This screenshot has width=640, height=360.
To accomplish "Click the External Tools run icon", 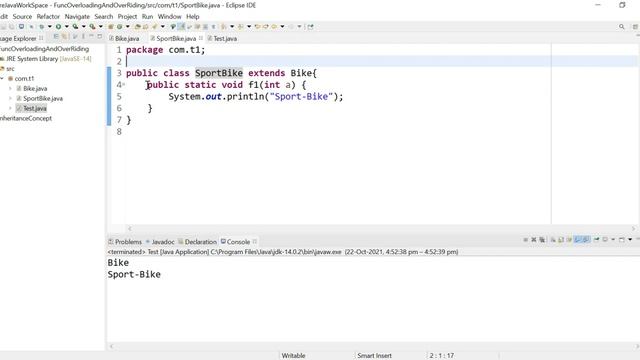I will (x=92, y=27).
